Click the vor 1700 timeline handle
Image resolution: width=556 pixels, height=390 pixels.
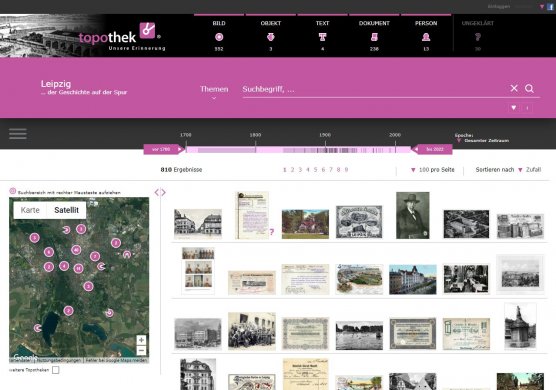pos(164,149)
